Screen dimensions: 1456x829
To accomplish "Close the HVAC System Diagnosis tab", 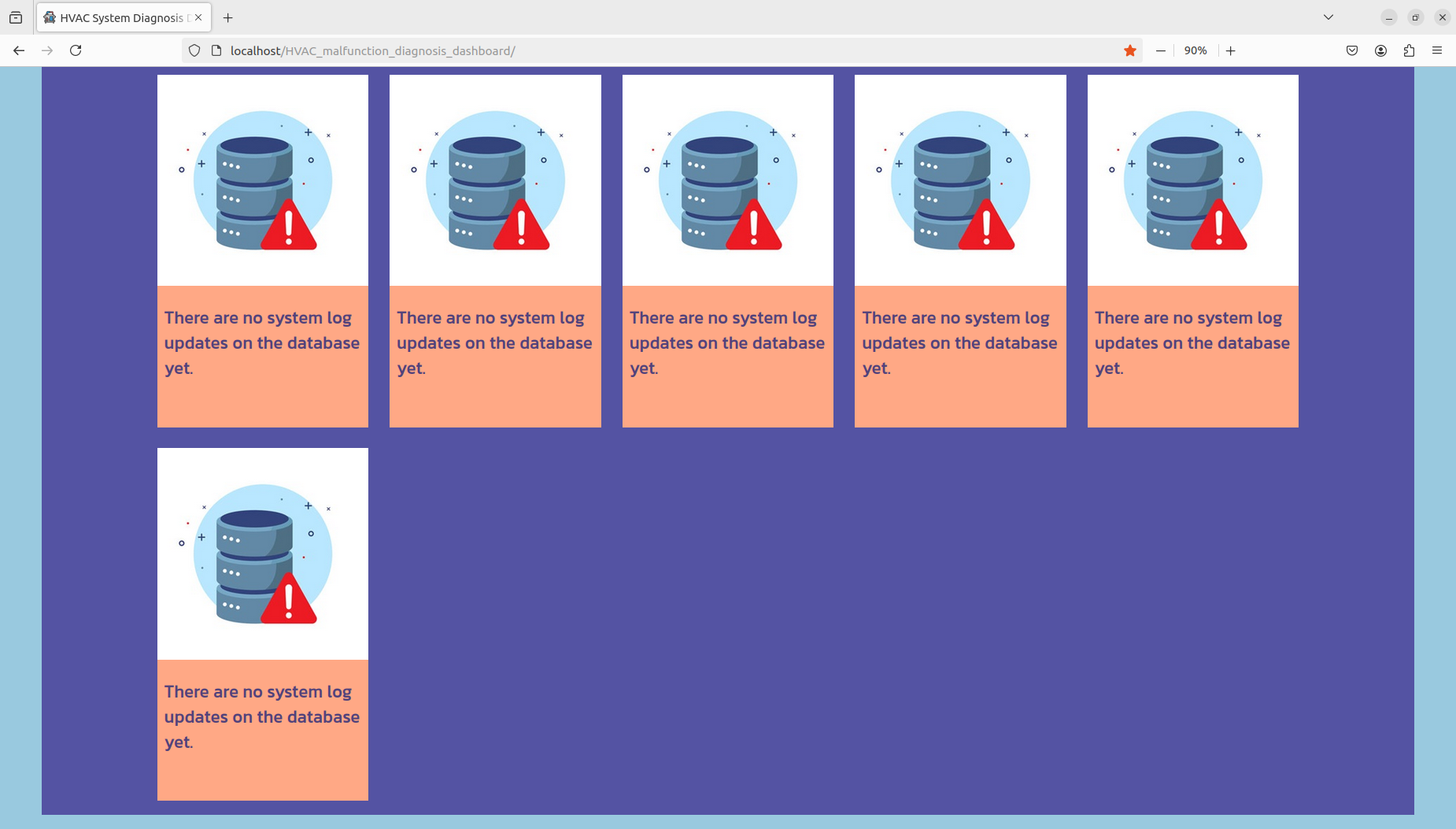I will pyautogui.click(x=198, y=17).
